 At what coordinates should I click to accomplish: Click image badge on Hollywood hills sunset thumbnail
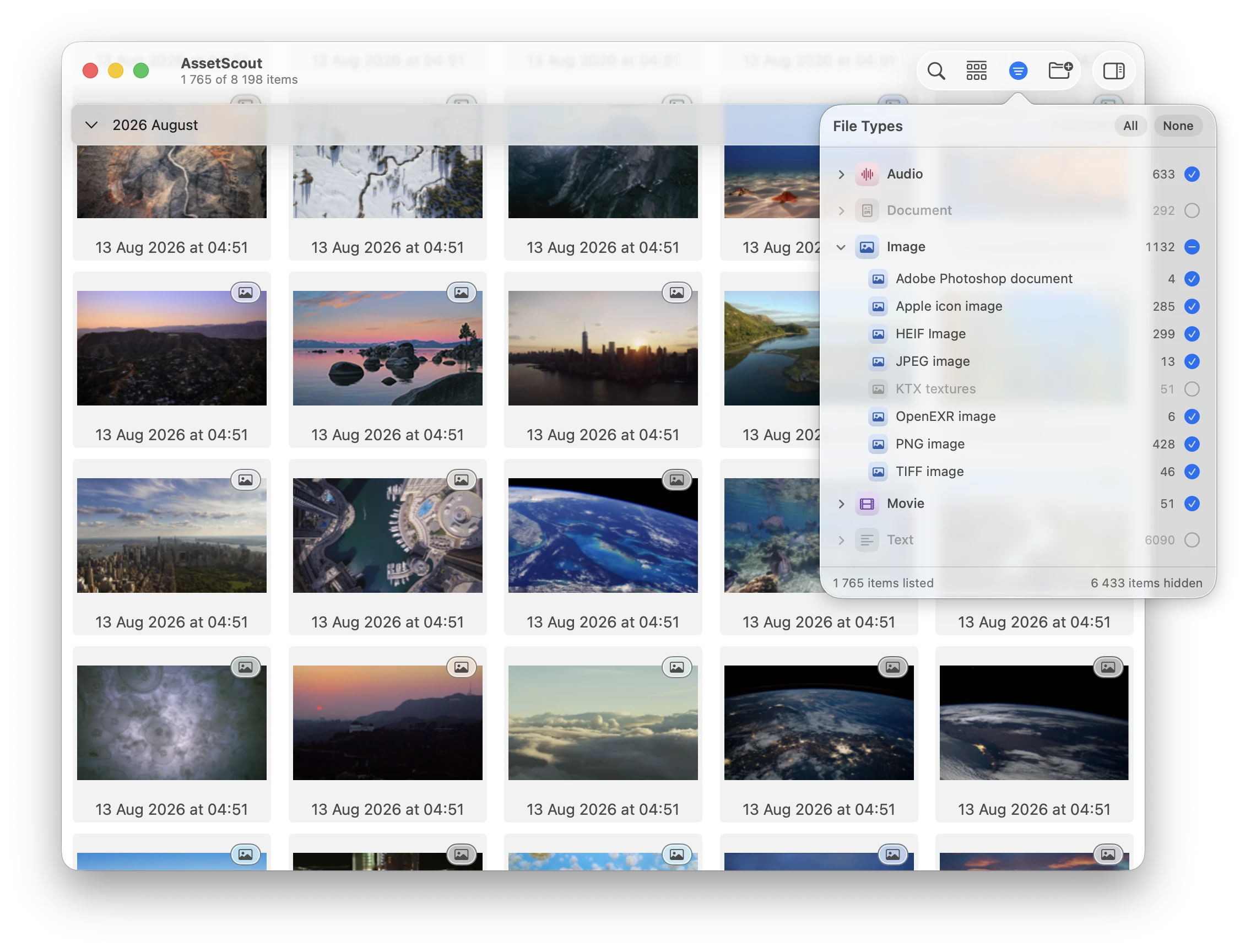pyautogui.click(x=245, y=293)
